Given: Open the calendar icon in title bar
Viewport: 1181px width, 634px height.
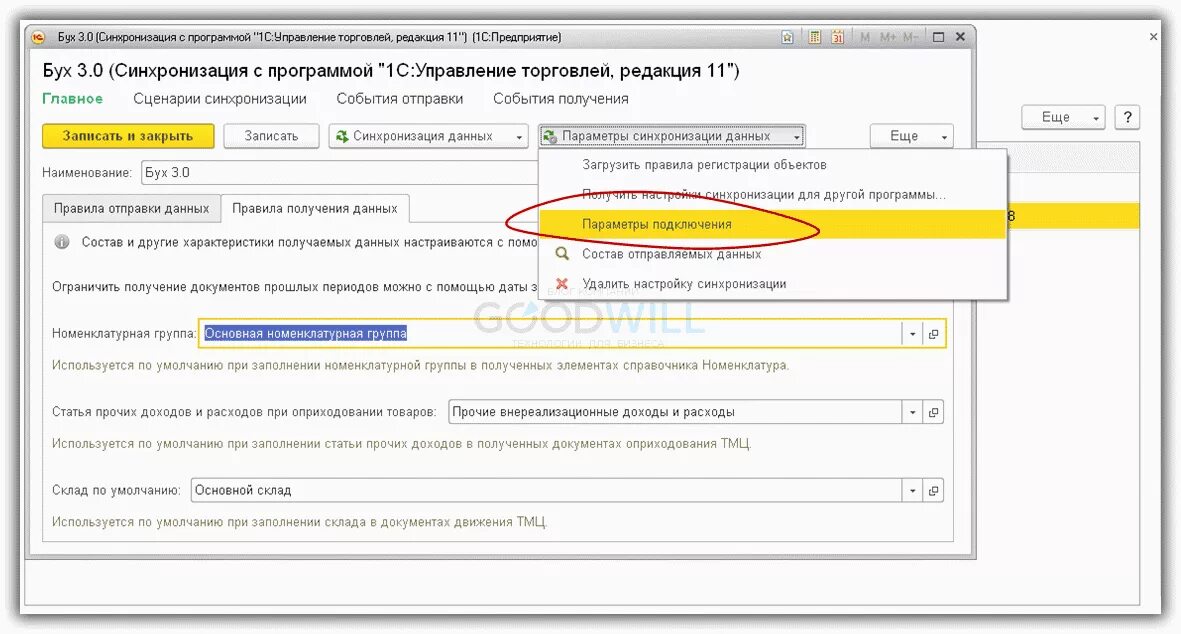Looking at the screenshot, I should (837, 37).
